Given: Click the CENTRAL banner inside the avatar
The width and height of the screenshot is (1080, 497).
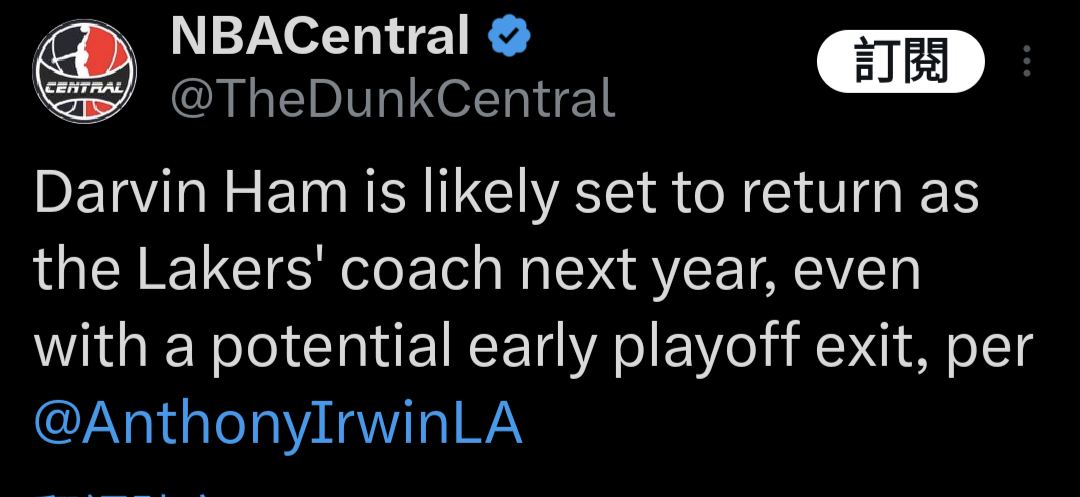Looking at the screenshot, I should pyautogui.click(x=84, y=88).
